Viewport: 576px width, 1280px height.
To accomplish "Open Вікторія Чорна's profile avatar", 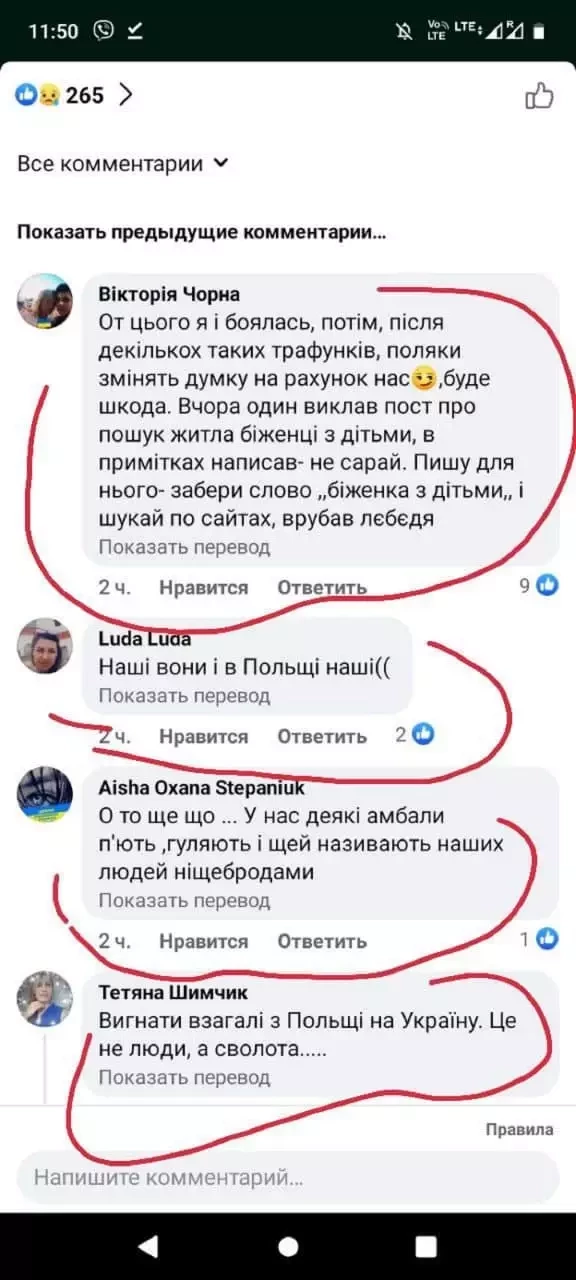I will pos(45,300).
